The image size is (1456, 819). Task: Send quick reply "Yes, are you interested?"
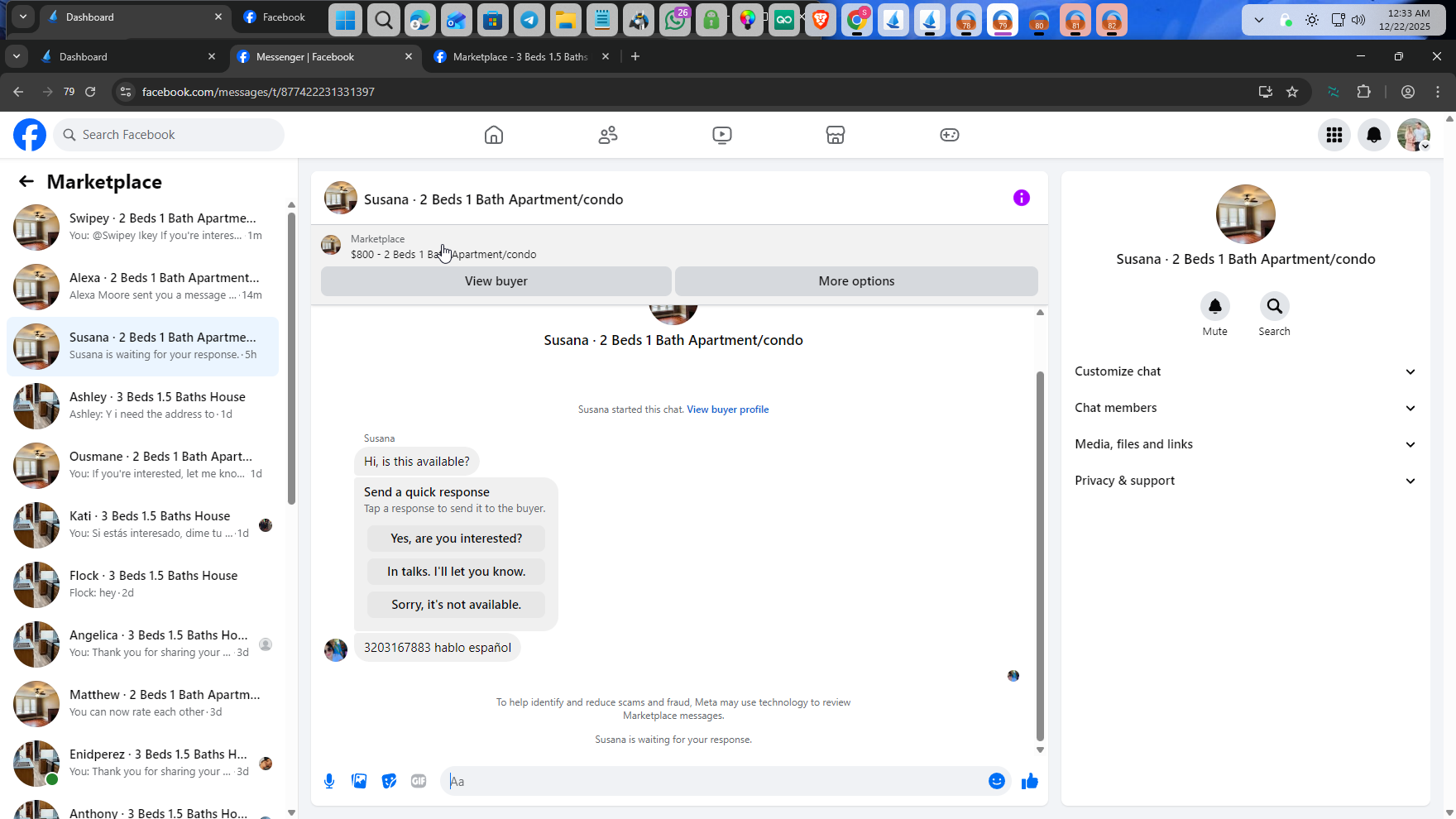tap(457, 539)
